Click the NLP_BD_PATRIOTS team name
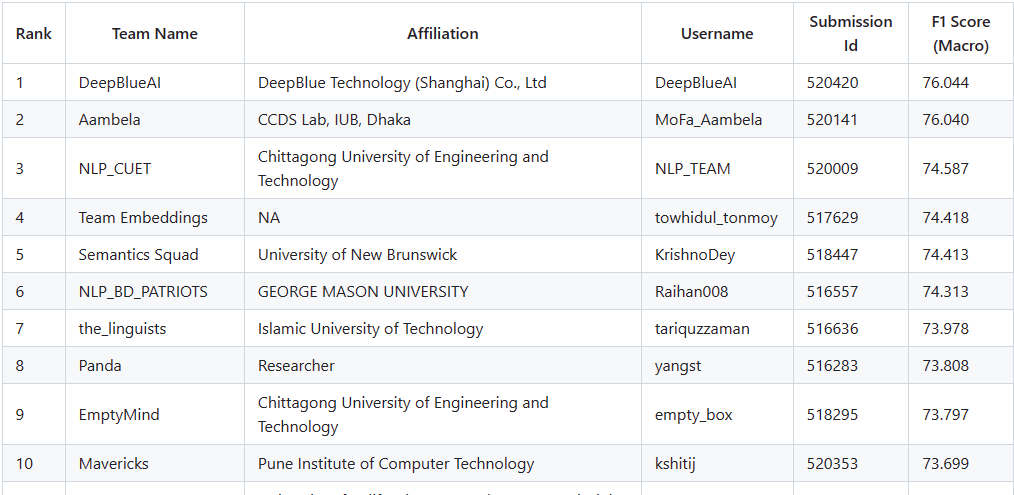The image size is (1014, 495). click(143, 292)
